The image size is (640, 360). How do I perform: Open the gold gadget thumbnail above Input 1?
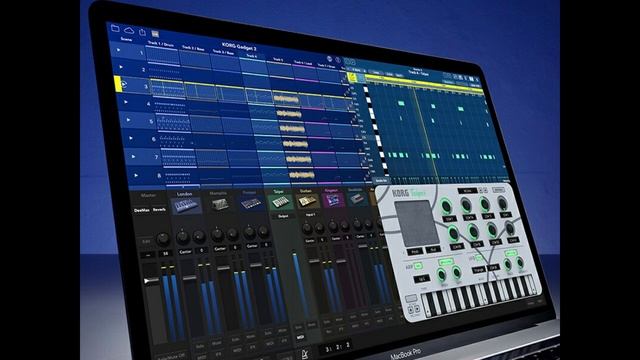point(307,201)
